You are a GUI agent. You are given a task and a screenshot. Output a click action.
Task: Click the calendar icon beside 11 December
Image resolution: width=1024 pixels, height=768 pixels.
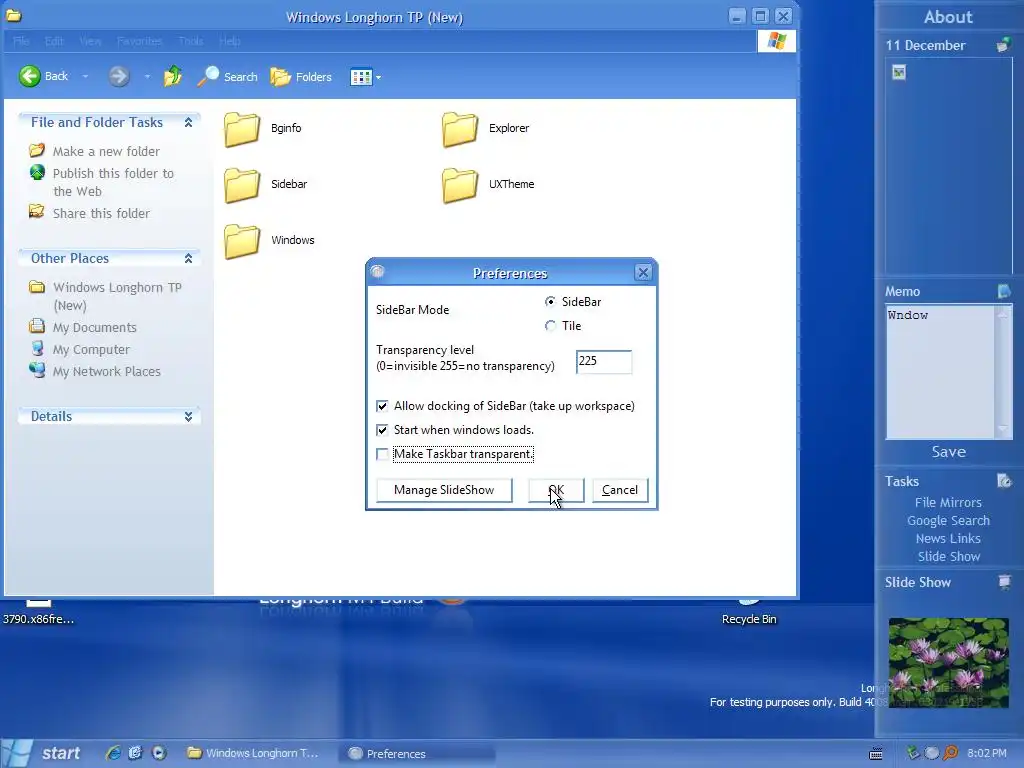click(x=1002, y=46)
